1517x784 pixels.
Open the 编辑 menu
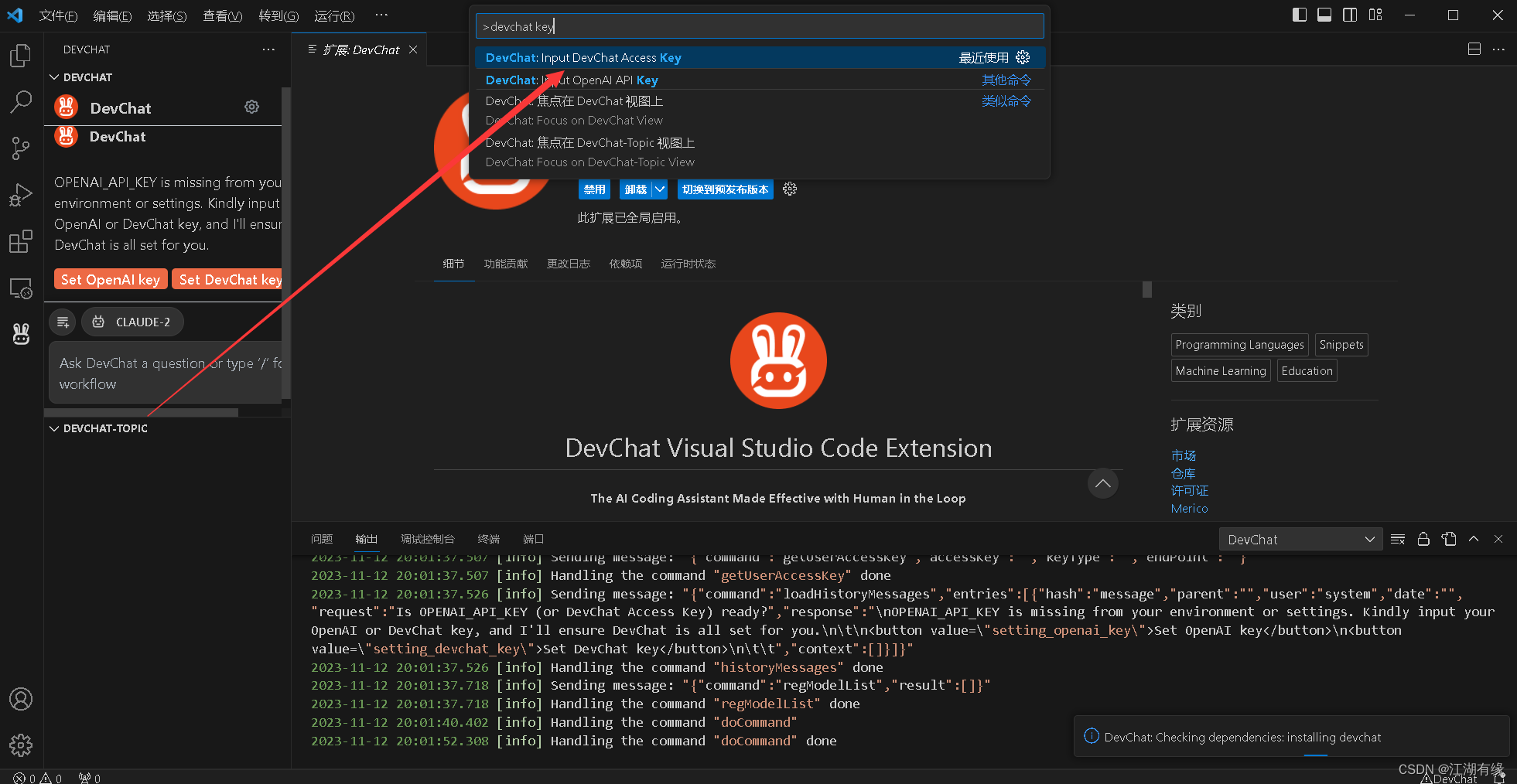(x=112, y=15)
